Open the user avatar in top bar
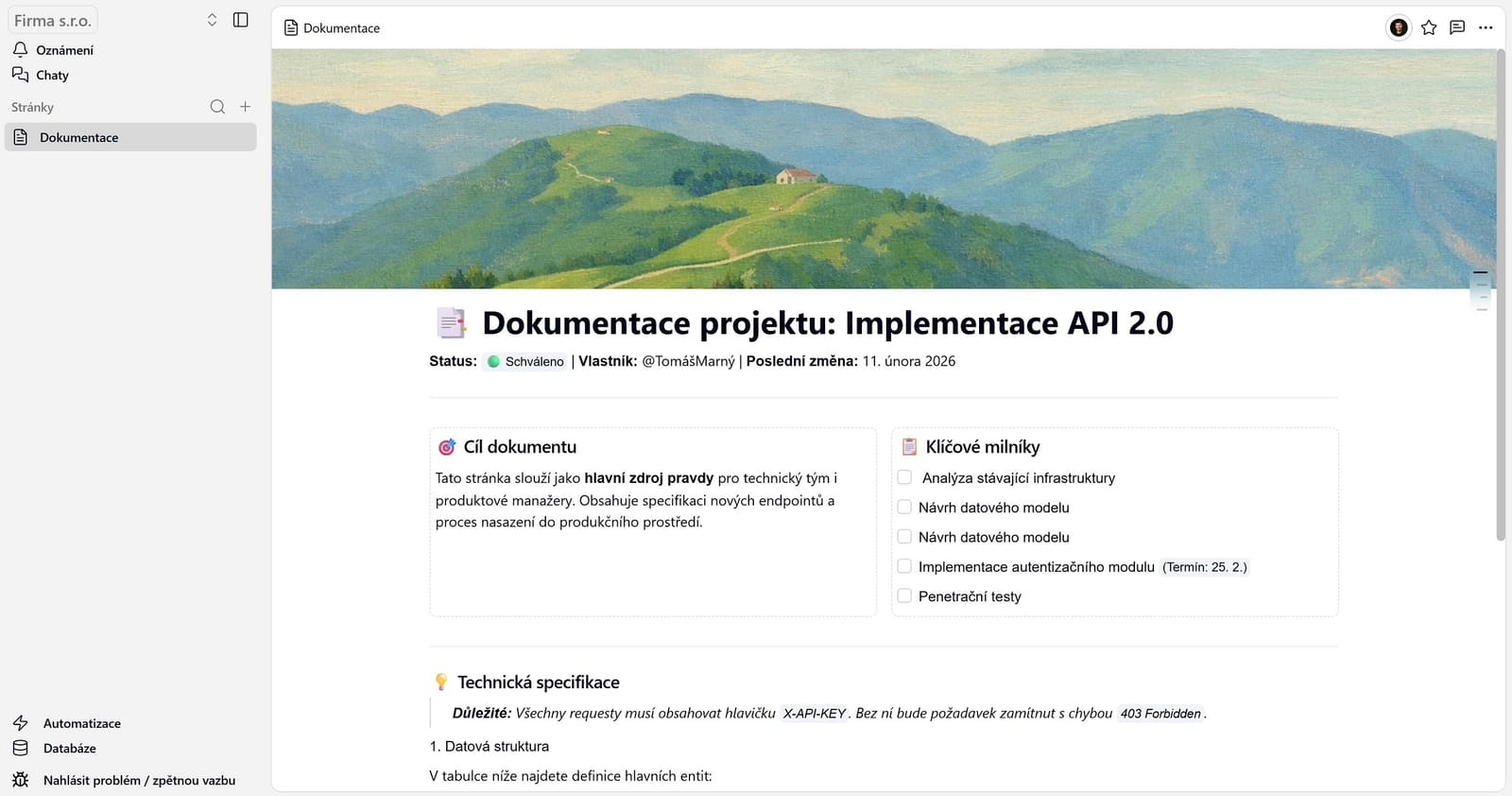This screenshot has width=1512, height=796. (x=1399, y=27)
